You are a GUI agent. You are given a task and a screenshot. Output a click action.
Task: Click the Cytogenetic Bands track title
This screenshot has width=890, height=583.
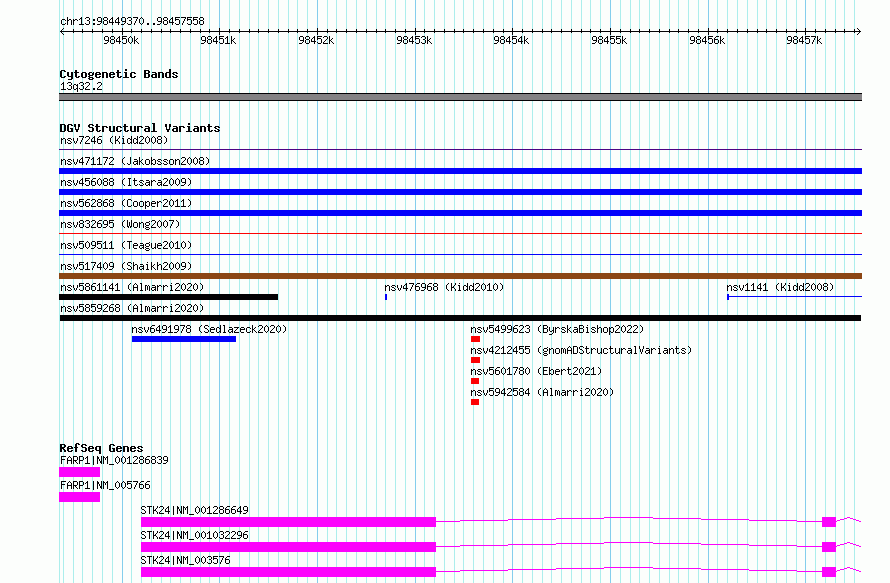coord(119,74)
